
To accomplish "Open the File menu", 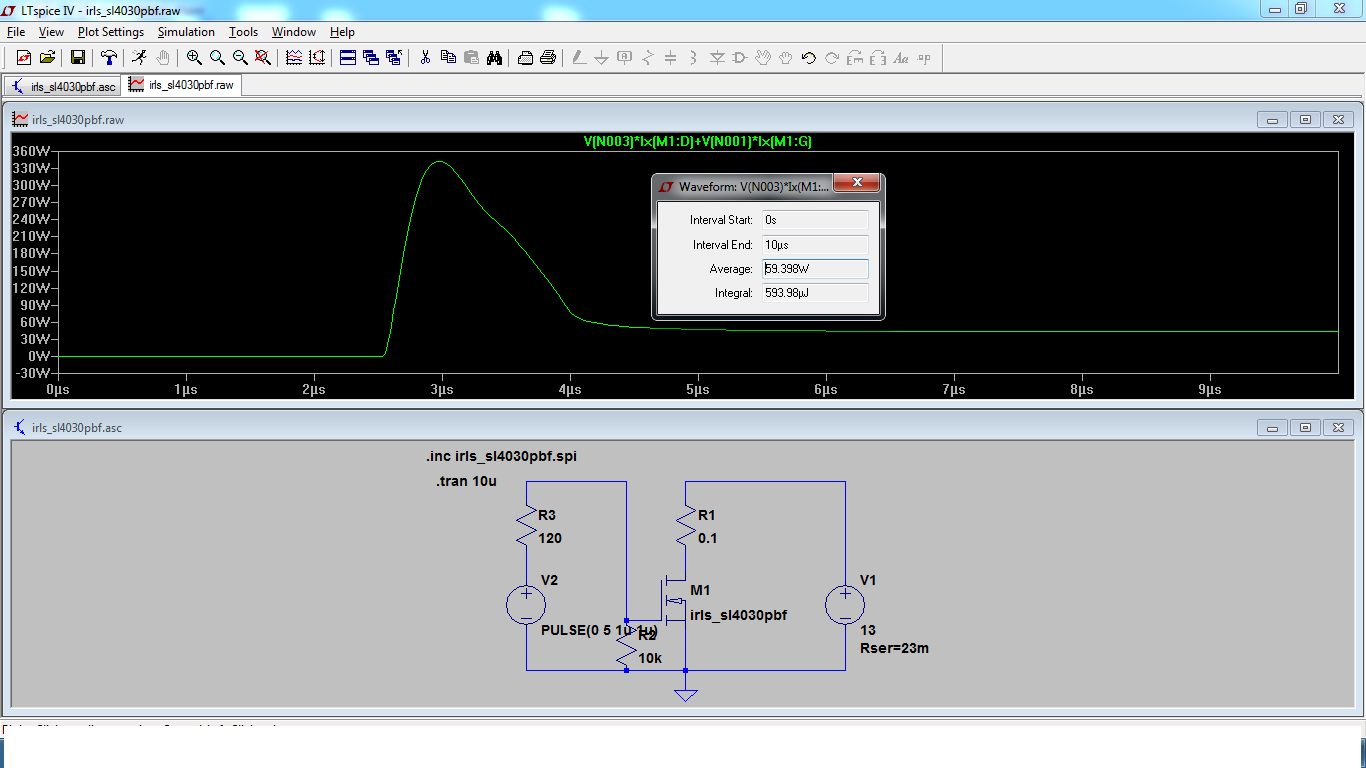I will [x=16, y=32].
